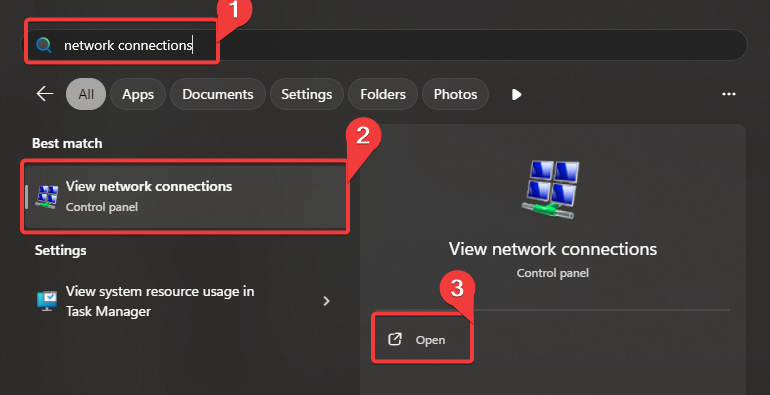Open View network connections result
The width and height of the screenshot is (770, 395).
pos(185,197)
